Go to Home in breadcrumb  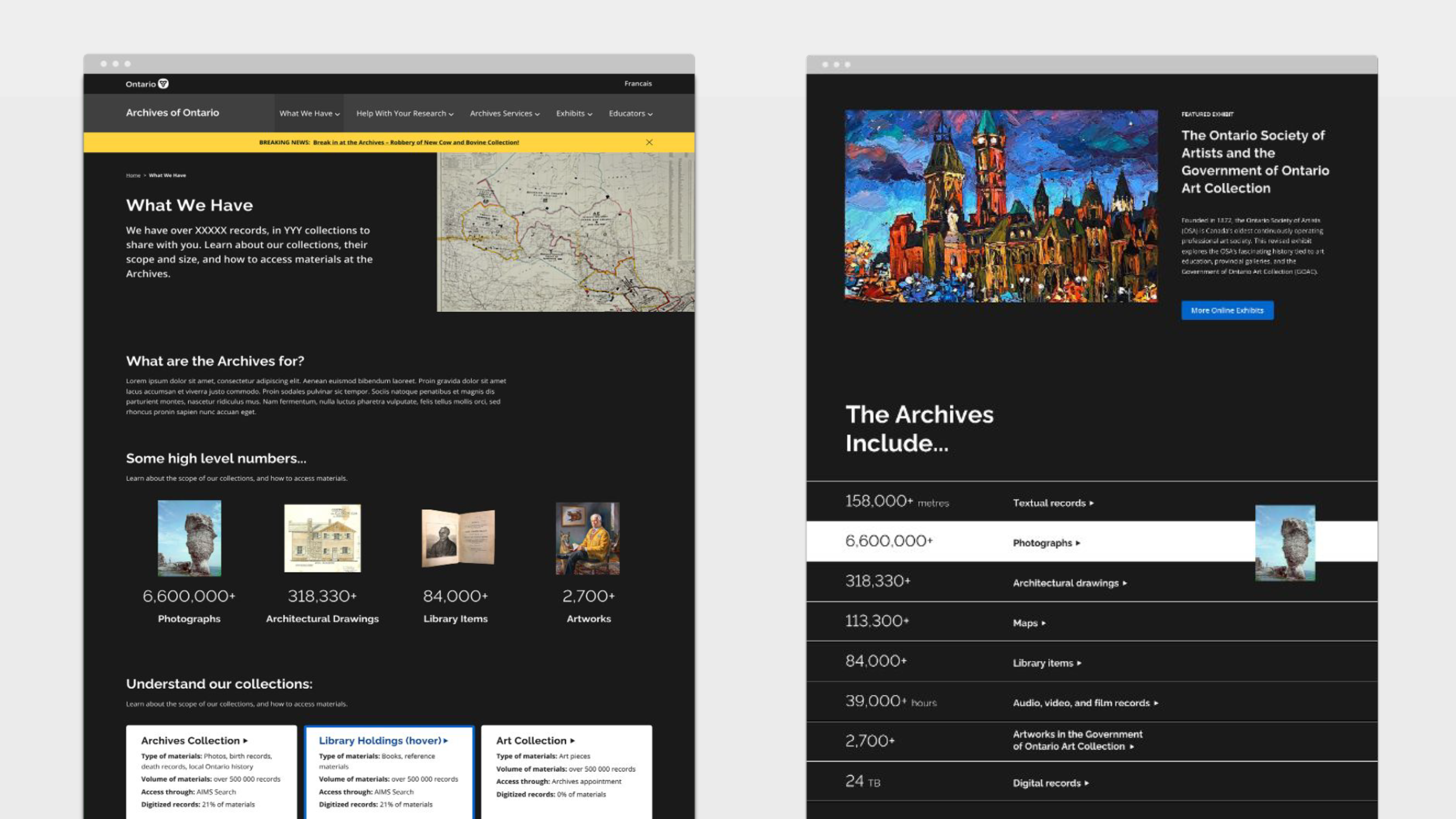(x=133, y=175)
